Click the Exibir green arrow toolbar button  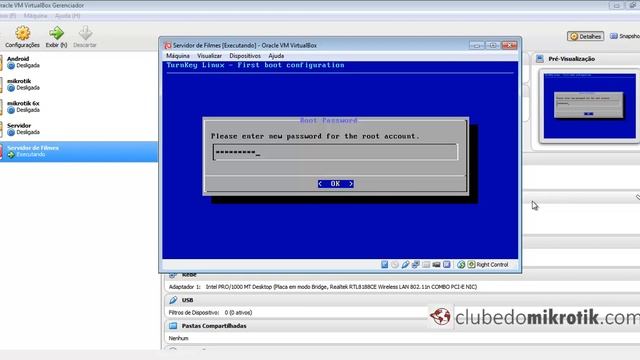point(56,37)
